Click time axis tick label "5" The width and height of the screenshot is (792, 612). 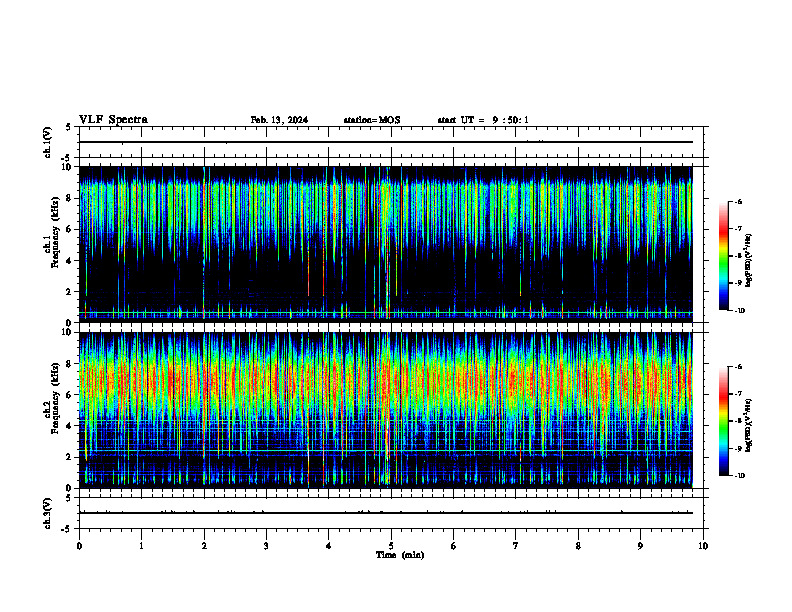391,546
